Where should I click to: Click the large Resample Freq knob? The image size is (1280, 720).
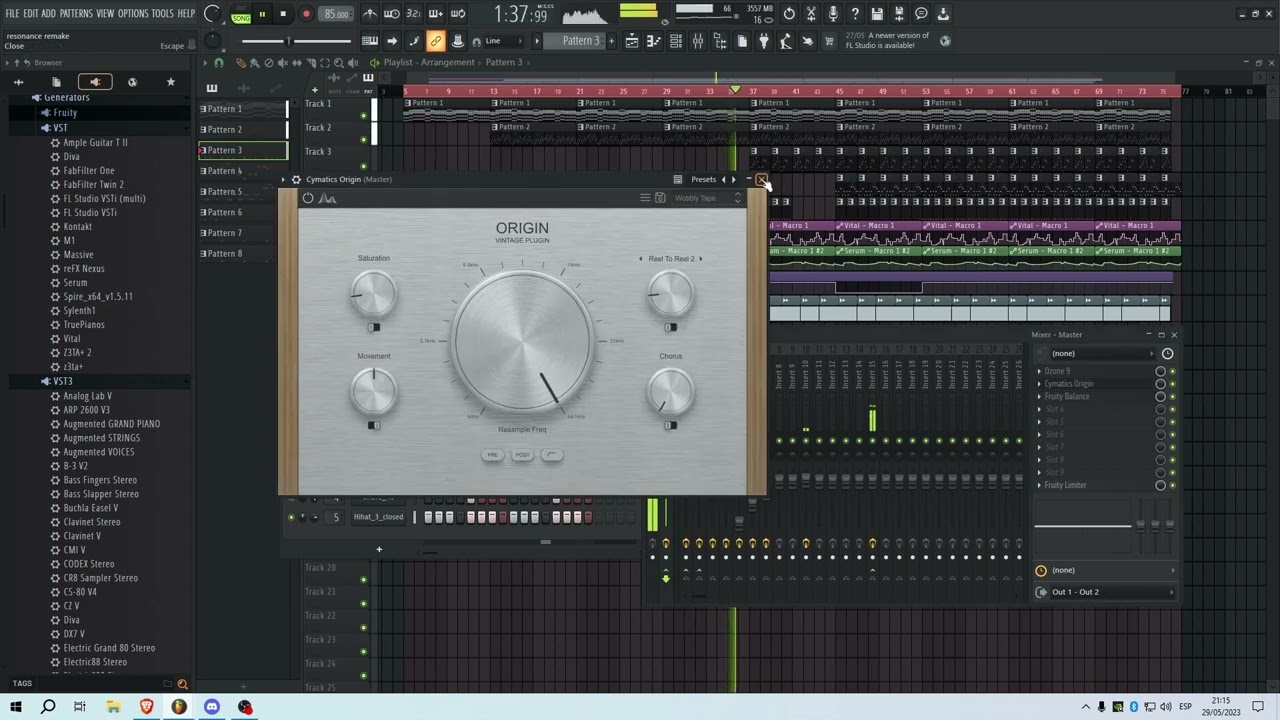tap(522, 341)
